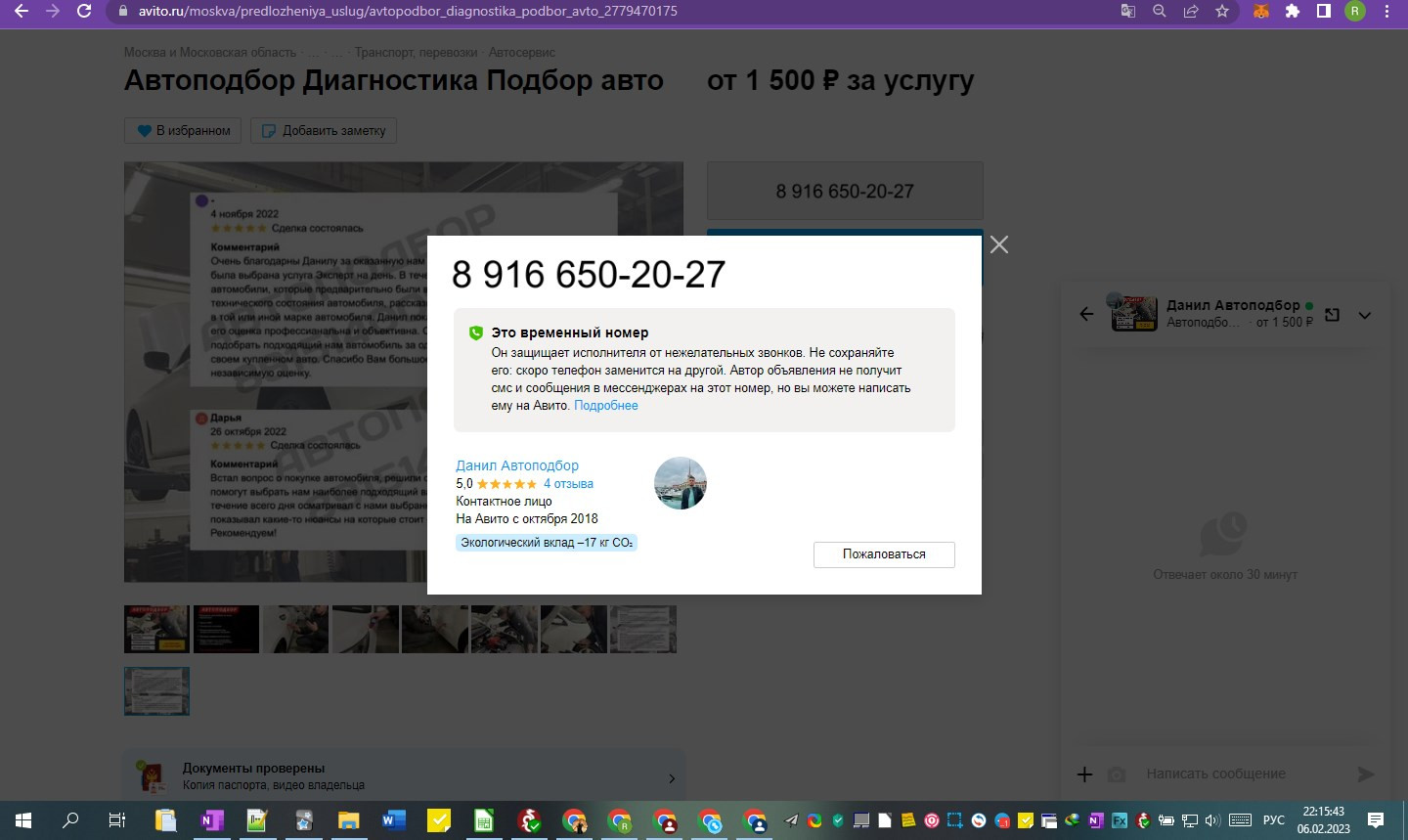Click the share page icon in address bar
This screenshot has height=840, width=1408.
(1191, 12)
